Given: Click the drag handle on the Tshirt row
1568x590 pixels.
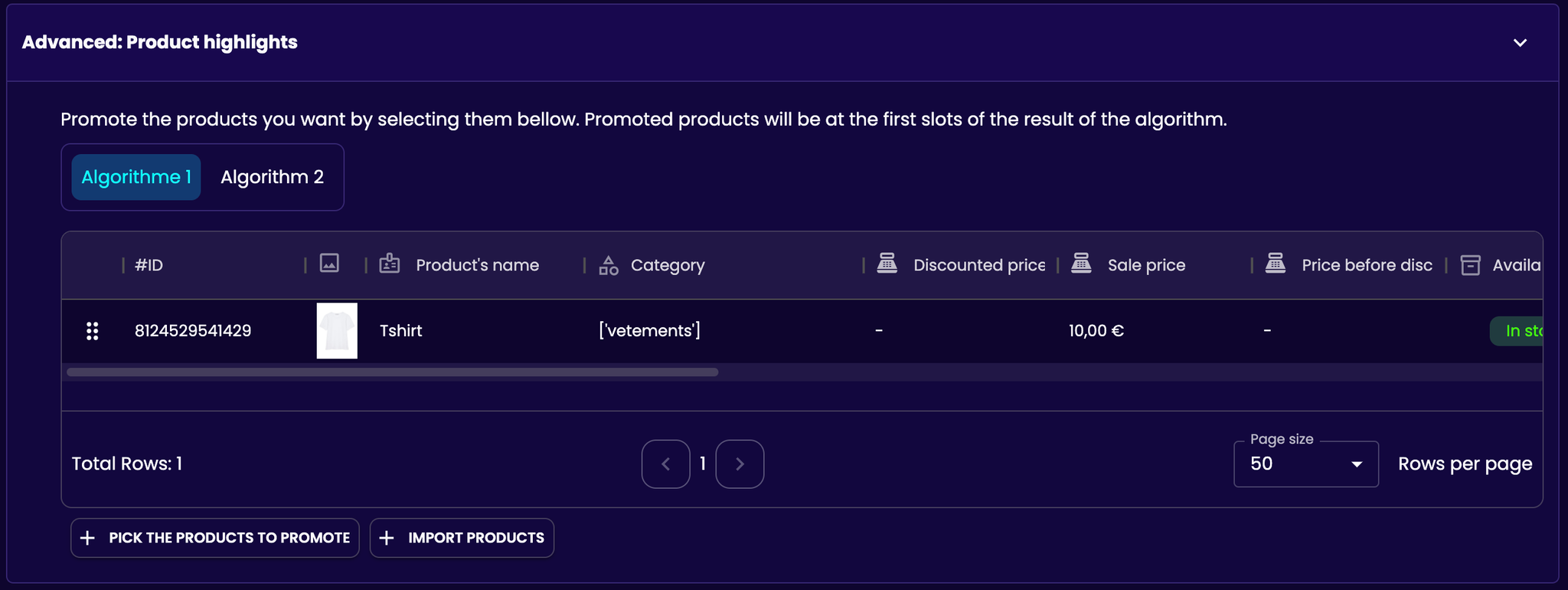Looking at the screenshot, I should tap(92, 331).
